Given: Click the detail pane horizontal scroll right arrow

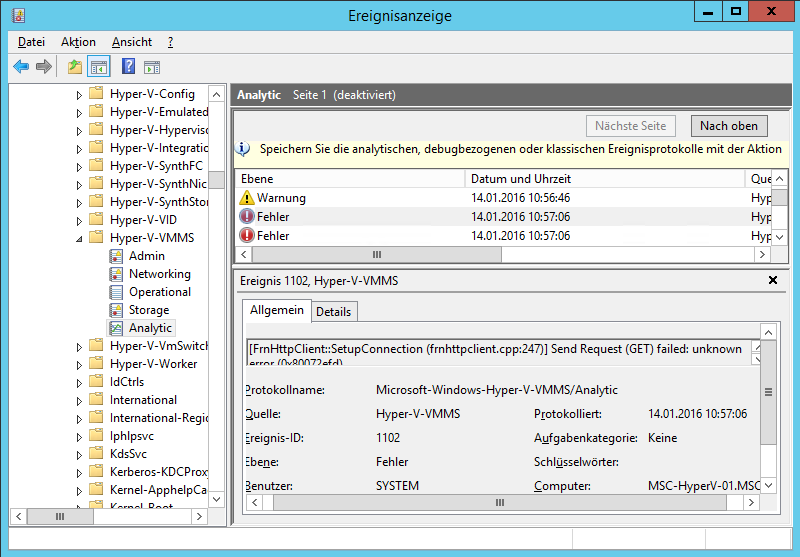Looking at the screenshot, I should (x=751, y=503).
